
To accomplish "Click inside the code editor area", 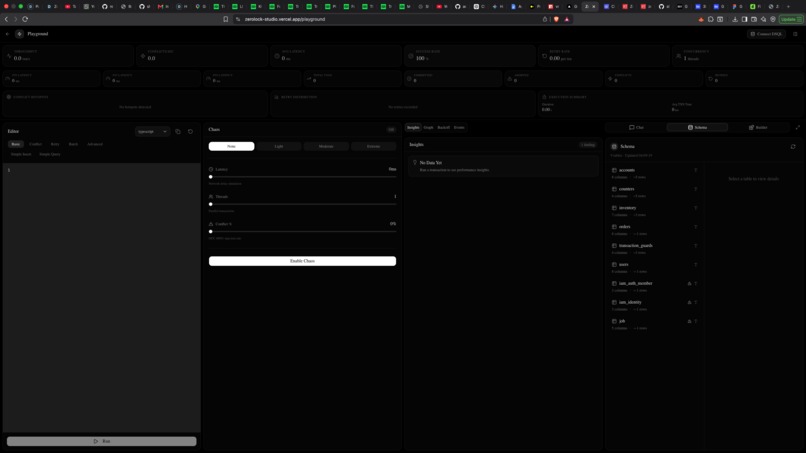I will tap(102, 298).
